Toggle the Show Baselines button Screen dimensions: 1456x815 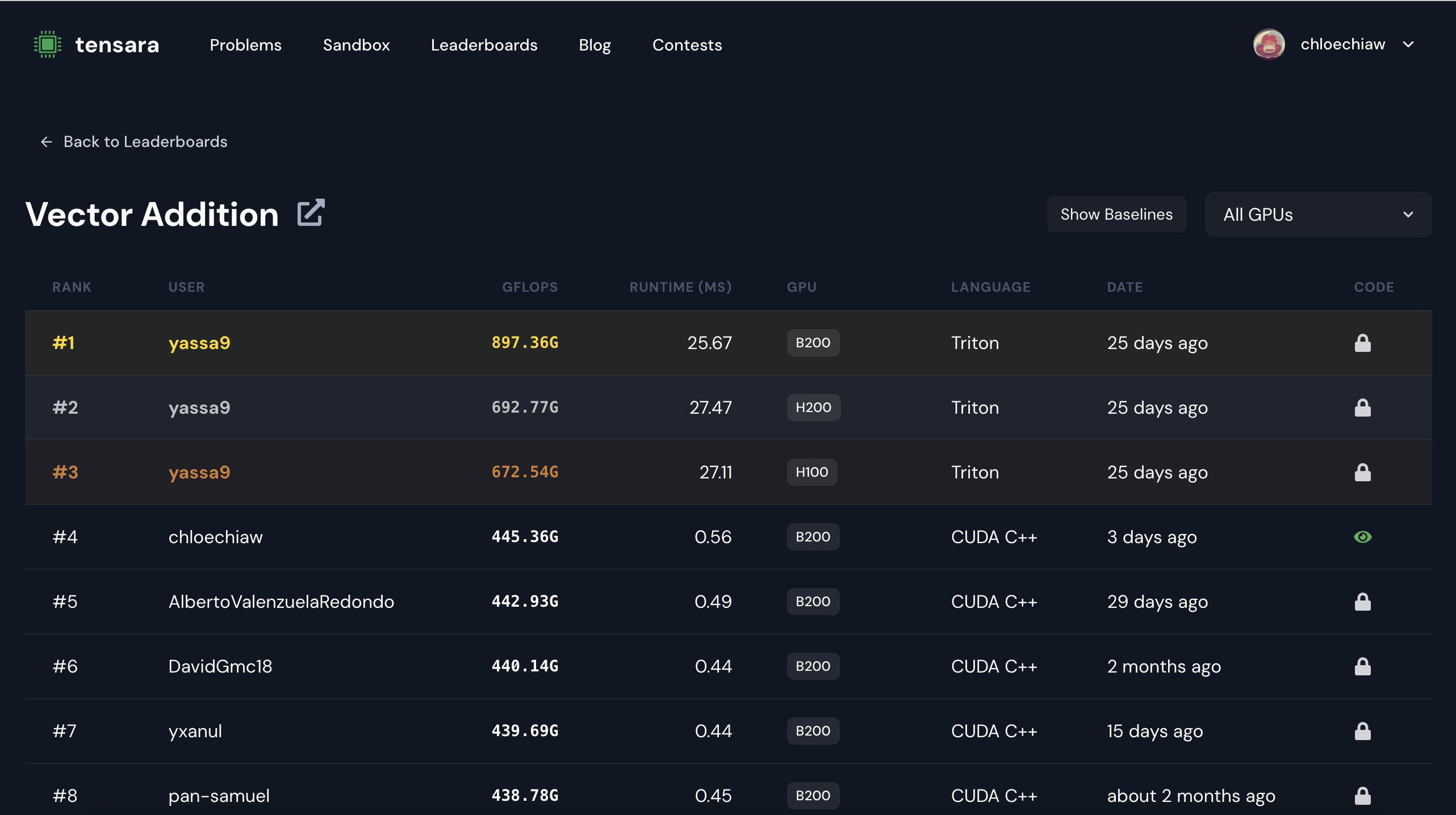point(1116,215)
